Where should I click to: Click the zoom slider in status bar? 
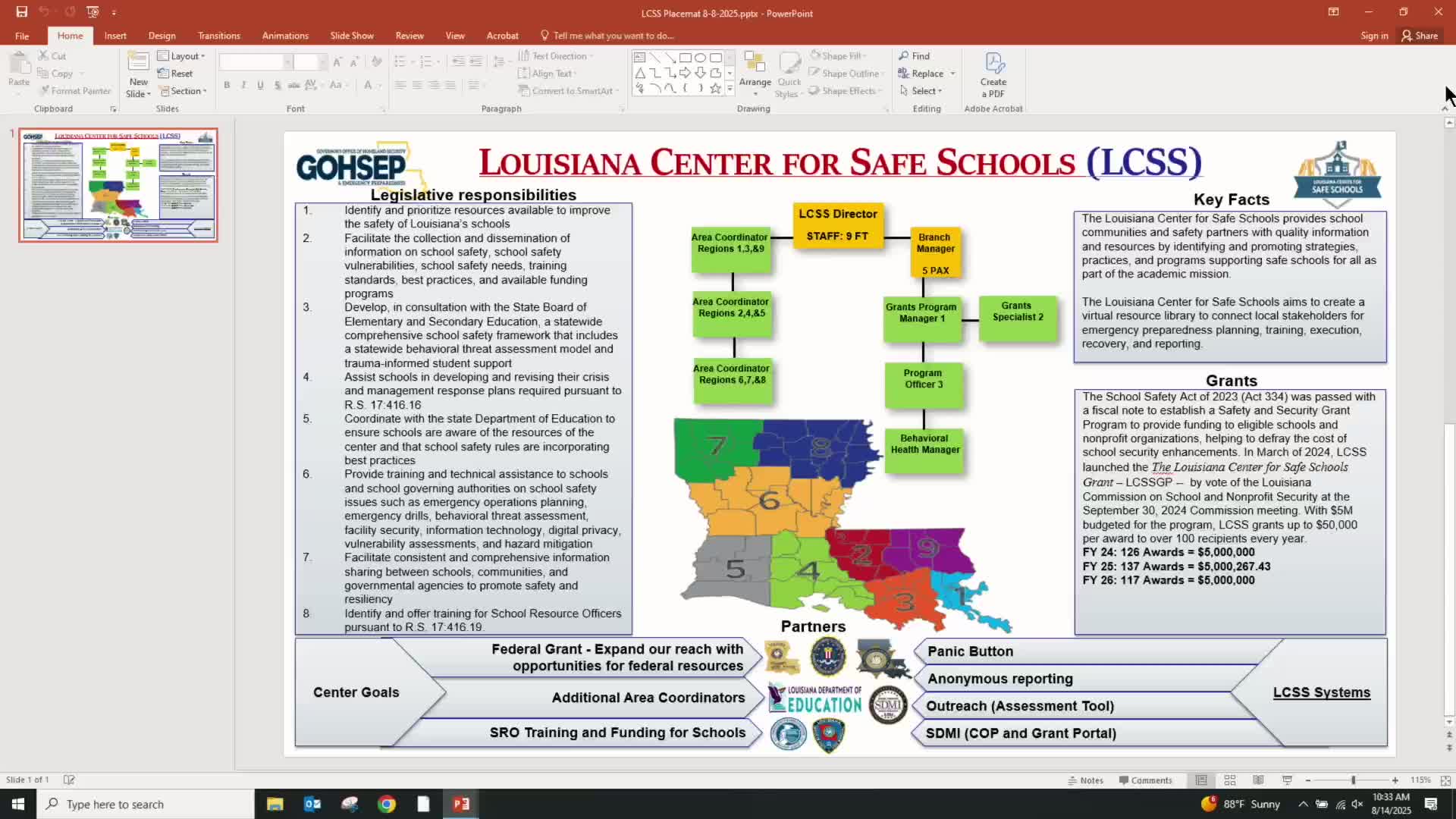(1353, 780)
